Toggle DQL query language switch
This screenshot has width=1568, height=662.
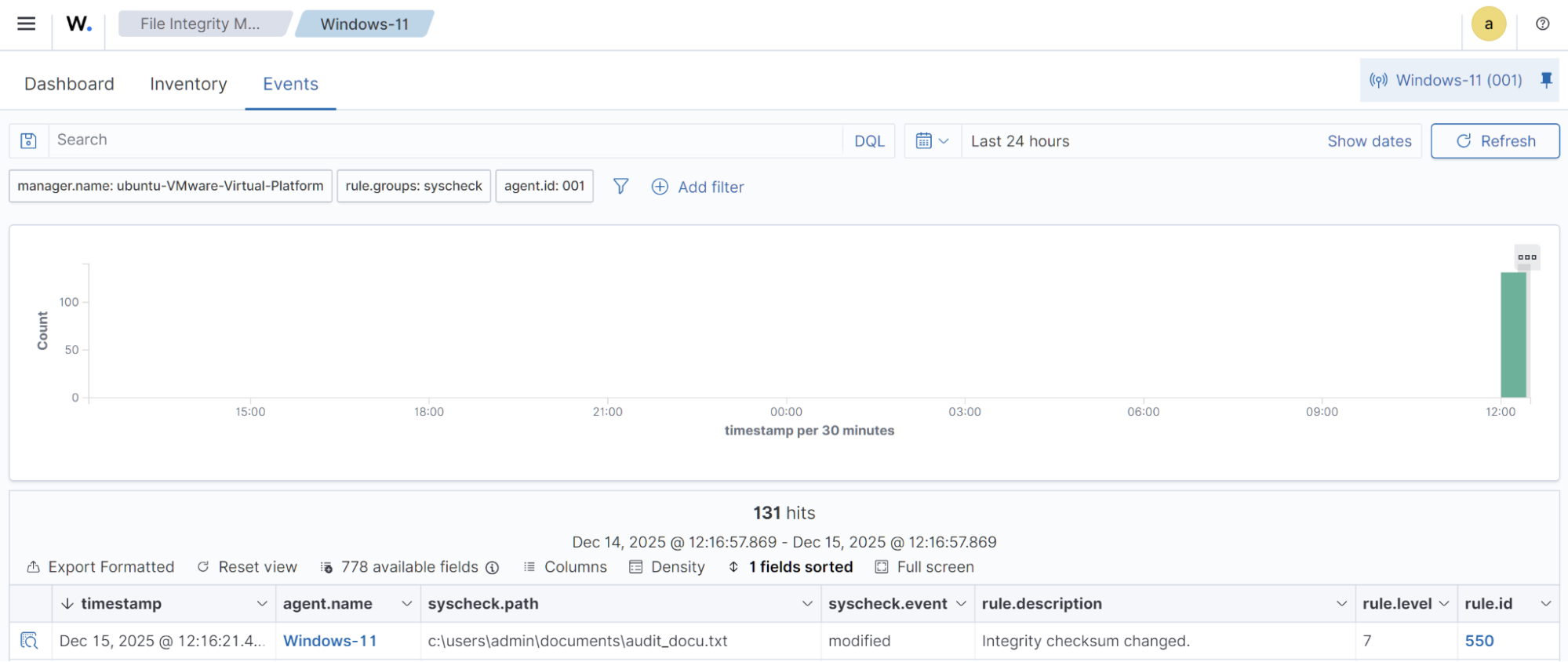pos(869,141)
